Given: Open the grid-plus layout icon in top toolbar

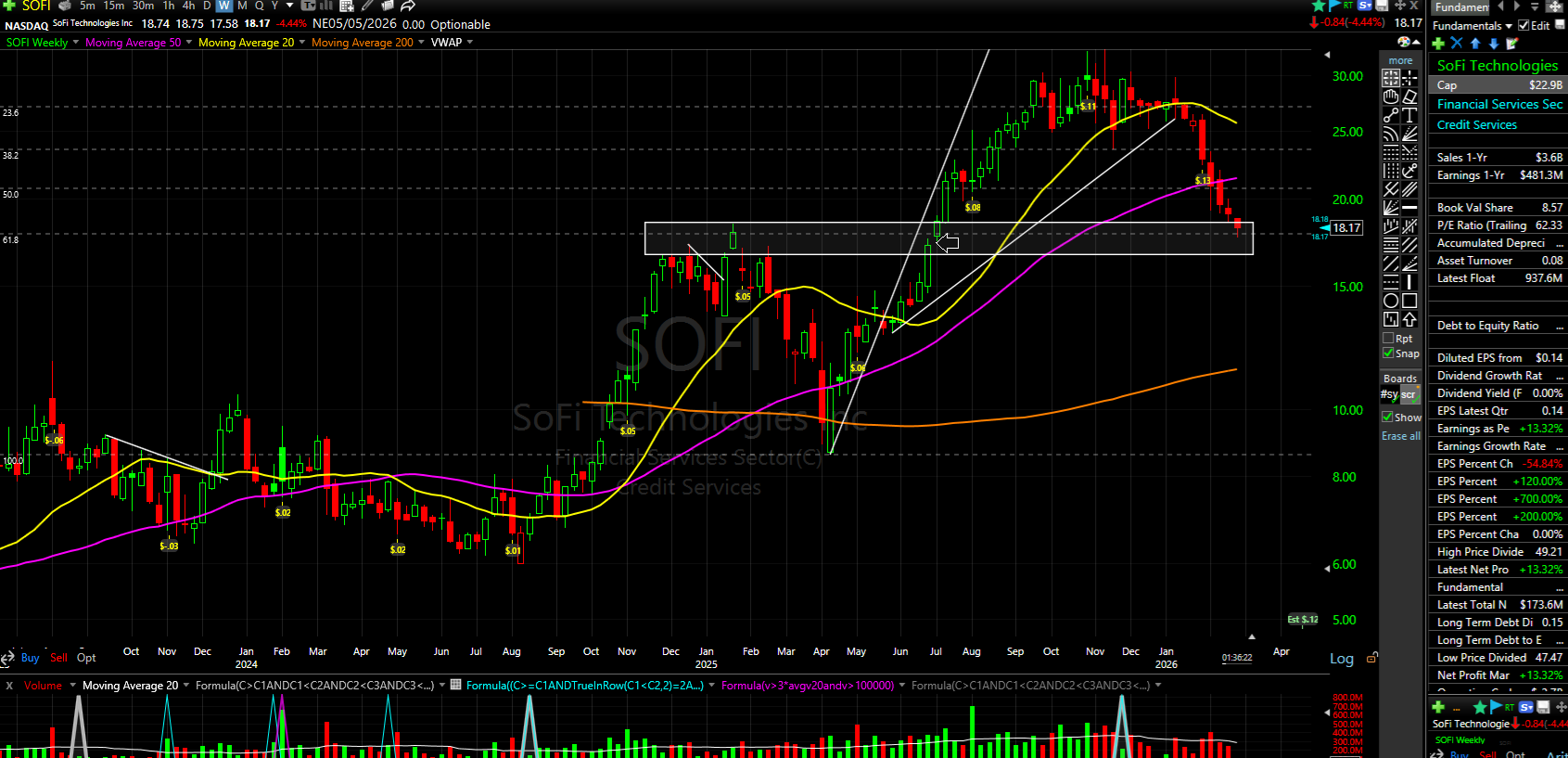Looking at the screenshot, I should (347, 6).
